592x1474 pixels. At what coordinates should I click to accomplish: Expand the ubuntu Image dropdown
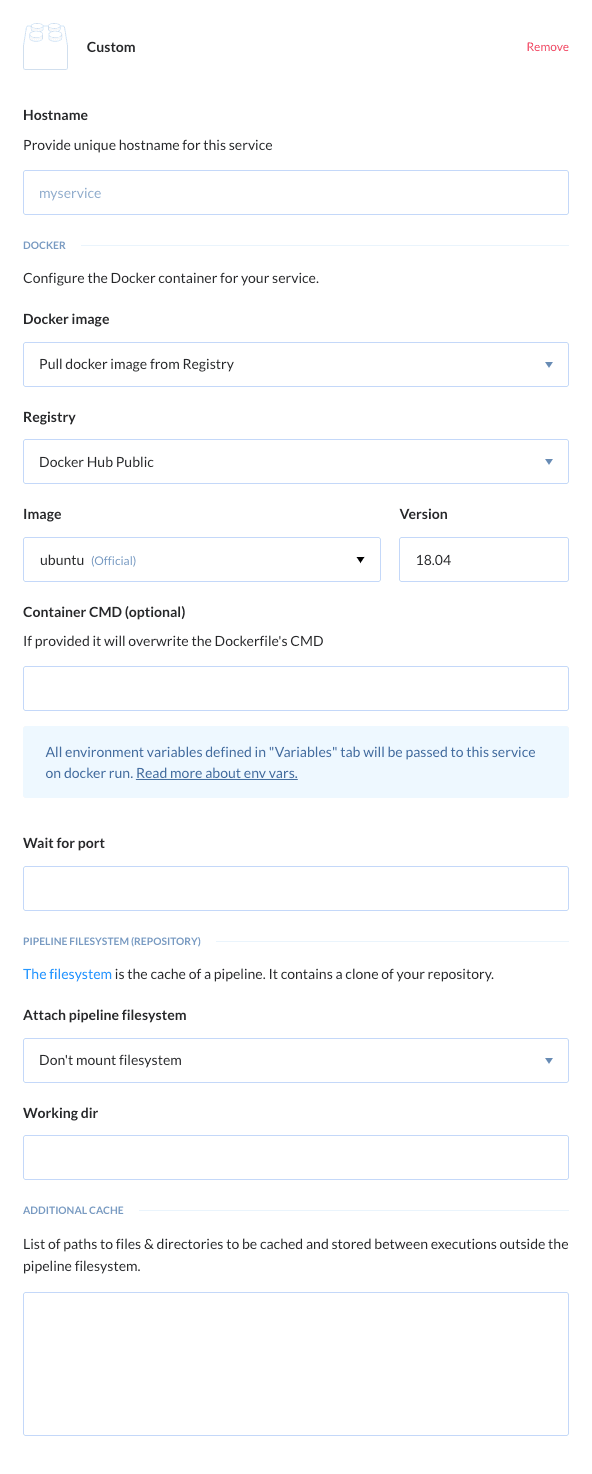coord(200,560)
